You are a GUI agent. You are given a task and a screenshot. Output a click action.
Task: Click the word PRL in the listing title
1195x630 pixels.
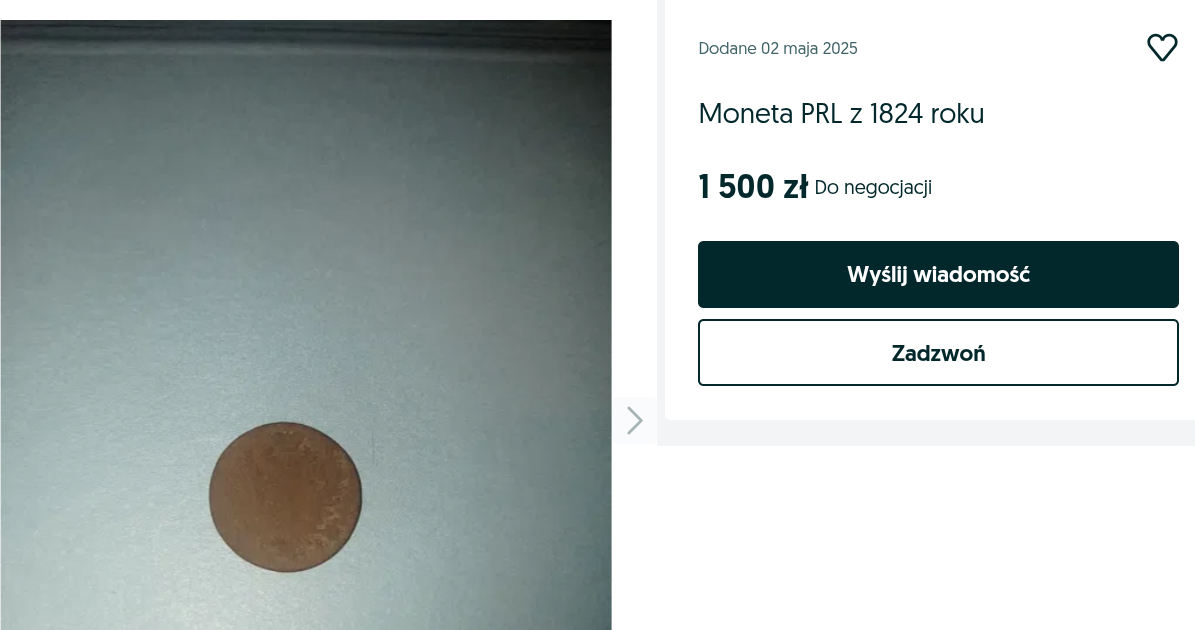(x=821, y=114)
